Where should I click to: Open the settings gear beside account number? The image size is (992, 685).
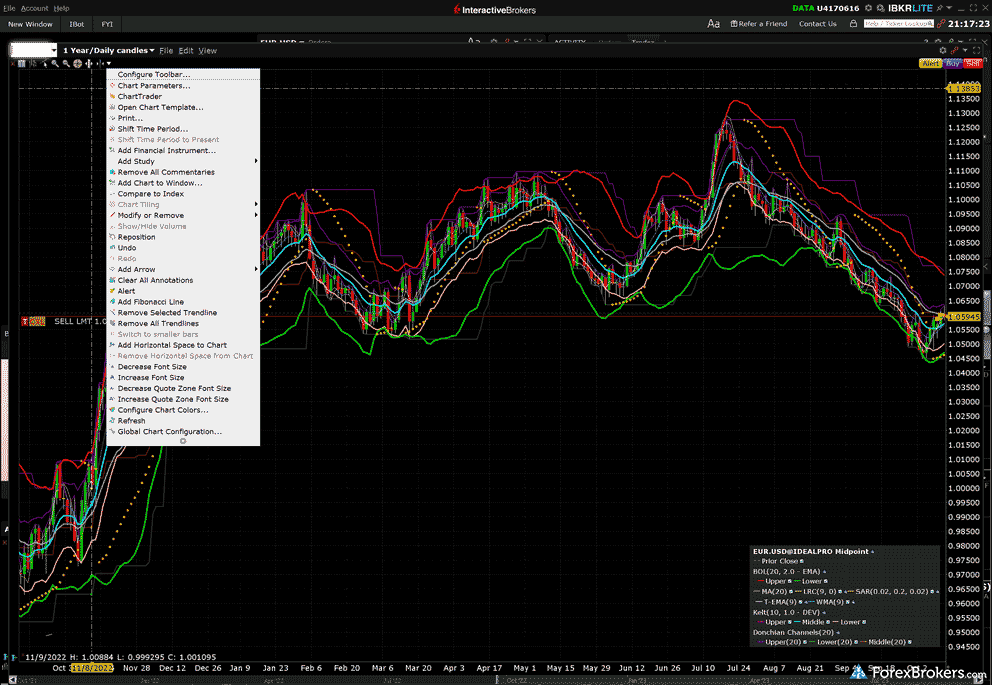869,8
